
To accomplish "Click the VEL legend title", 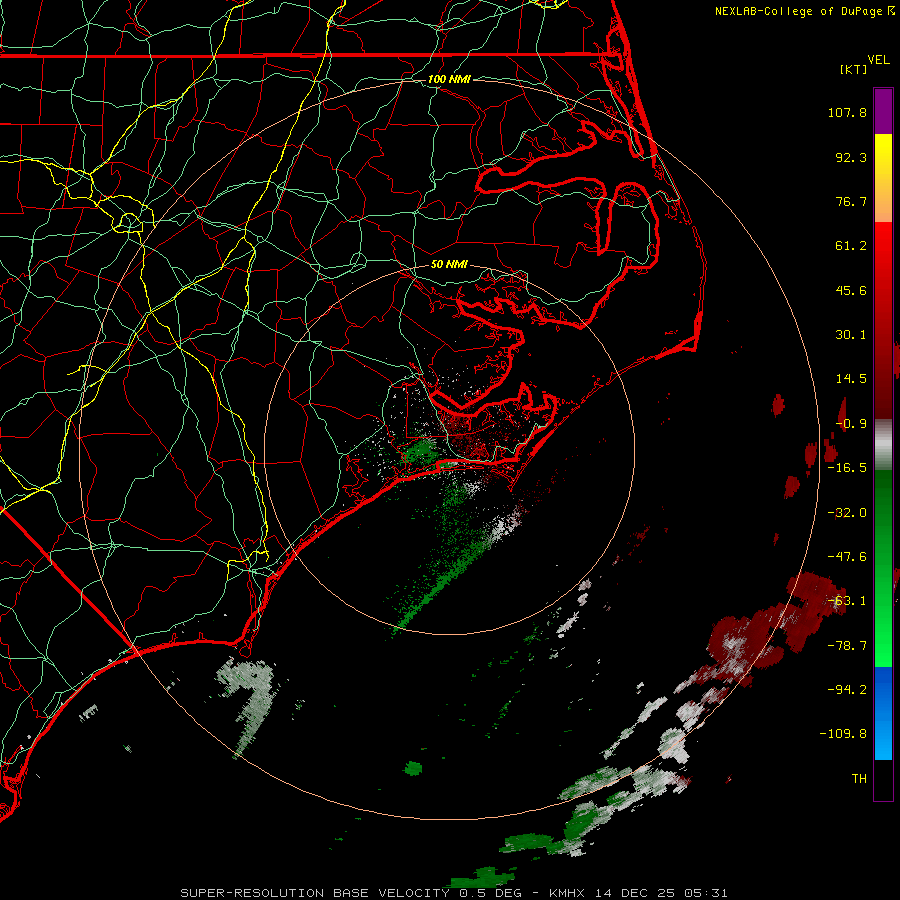I will [x=878, y=60].
